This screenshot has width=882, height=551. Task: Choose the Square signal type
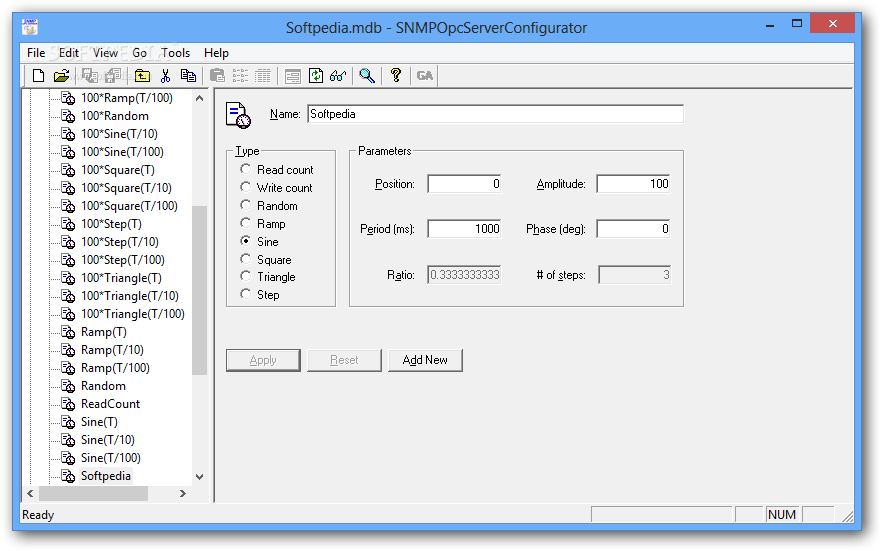(x=245, y=259)
